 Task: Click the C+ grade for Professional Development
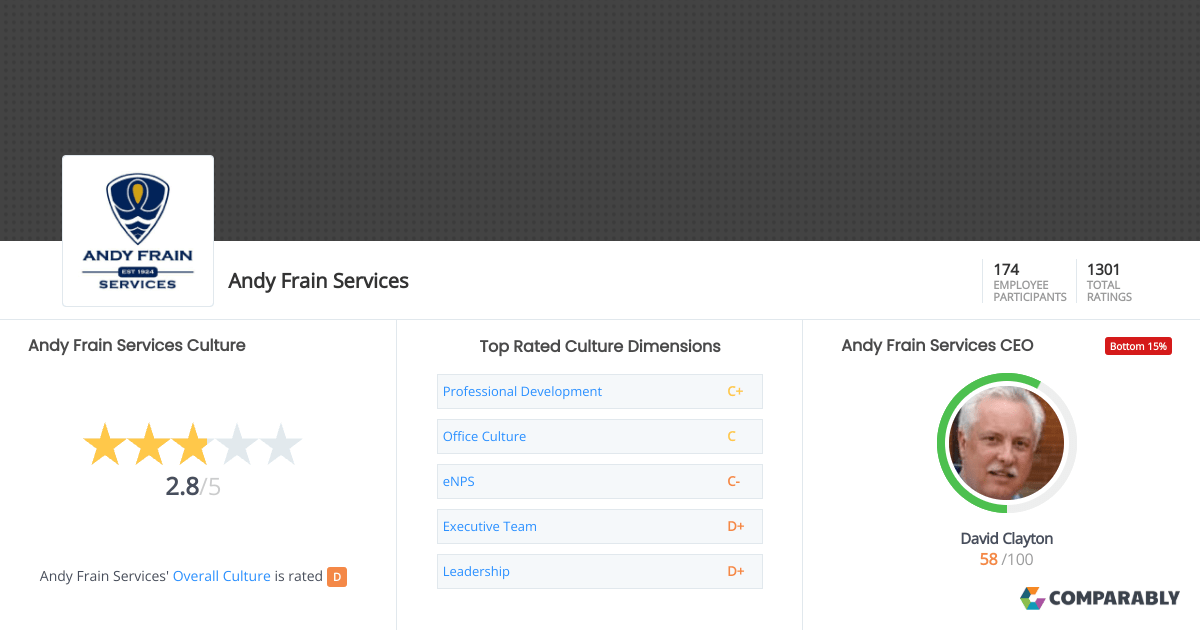pos(735,391)
